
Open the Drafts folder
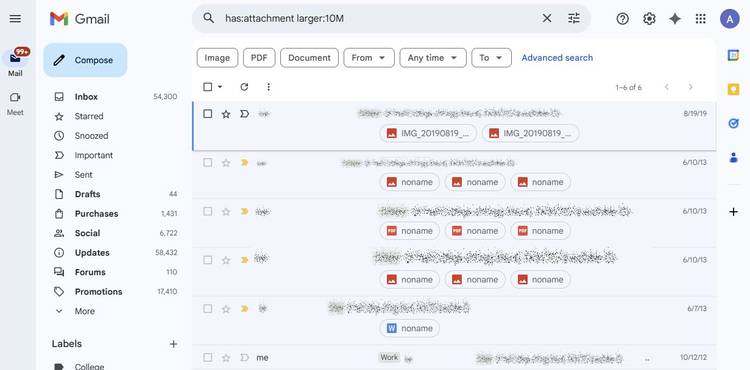point(115,194)
